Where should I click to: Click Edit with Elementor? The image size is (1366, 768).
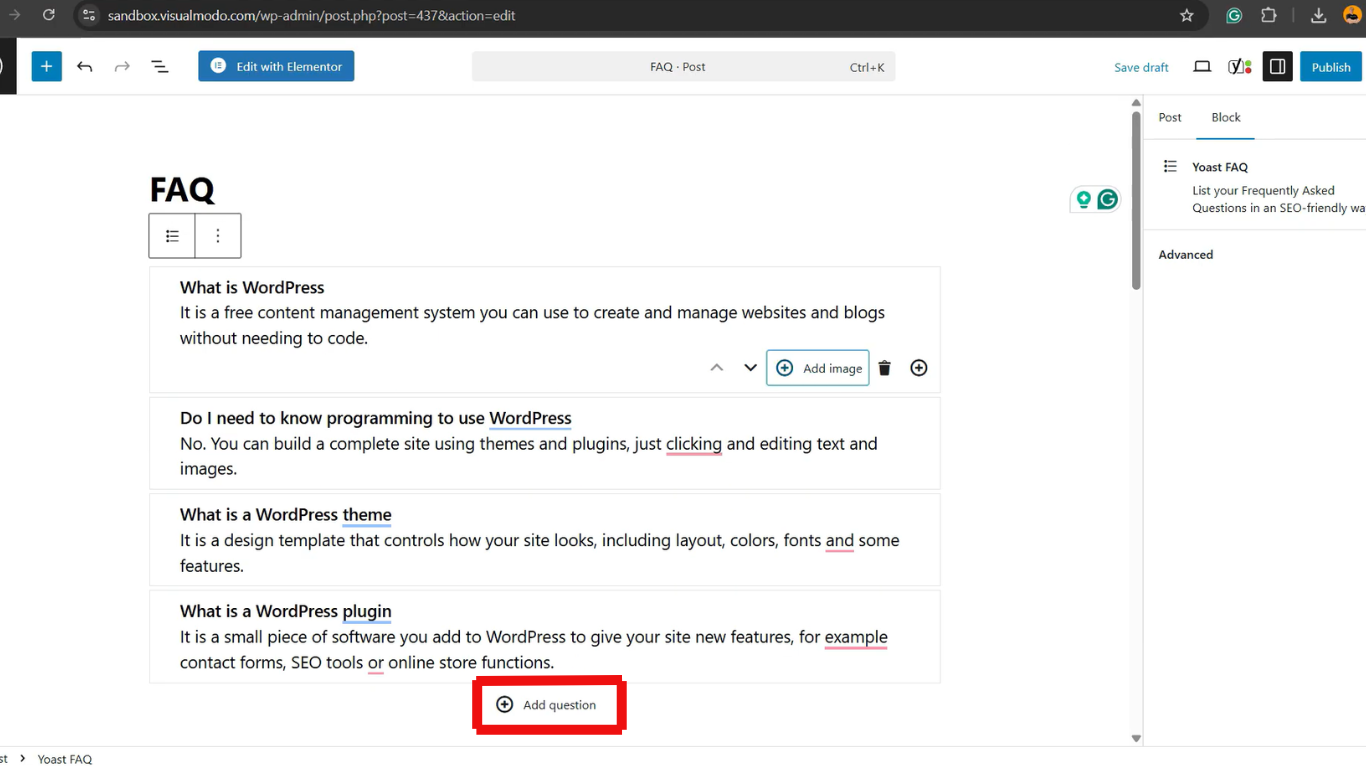pos(276,67)
